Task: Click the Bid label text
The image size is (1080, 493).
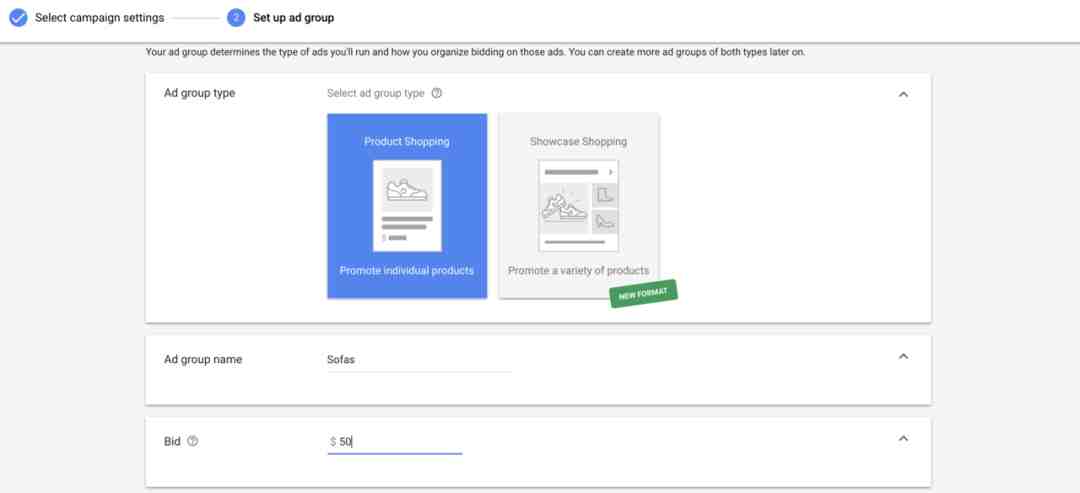Action: pos(172,441)
